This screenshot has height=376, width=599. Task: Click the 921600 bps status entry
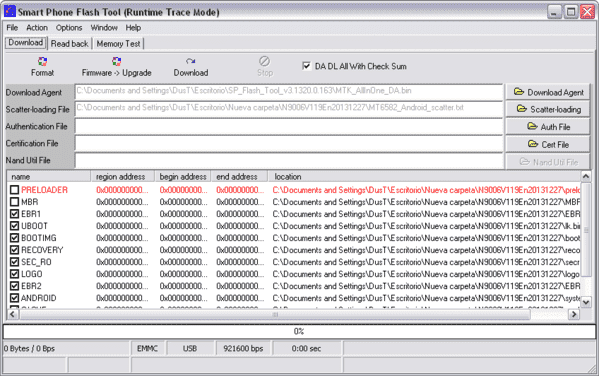tap(243, 348)
